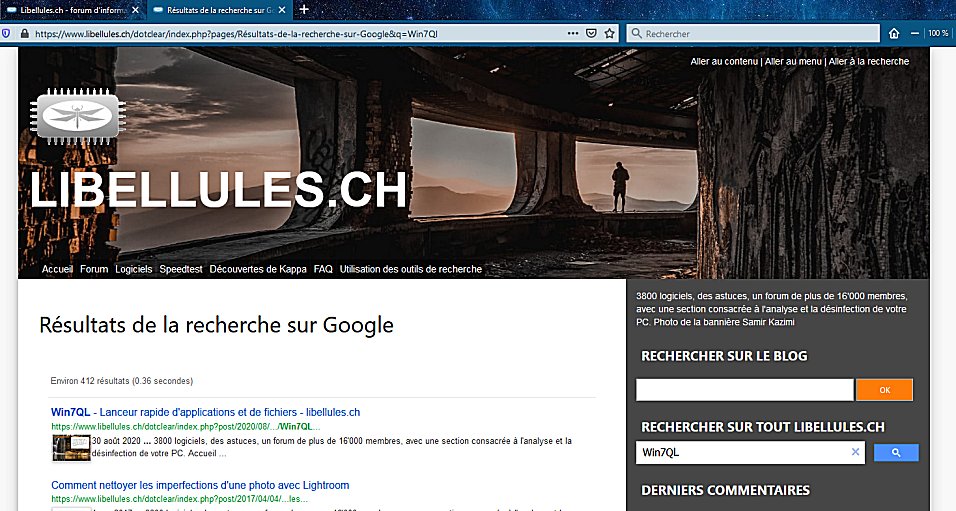The image size is (956, 511).
Task: Click the orange OK button
Action: [x=885, y=390]
